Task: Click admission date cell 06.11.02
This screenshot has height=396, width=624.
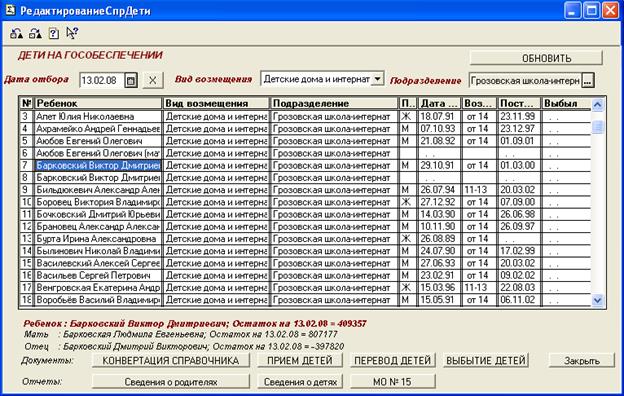Action: (519, 300)
